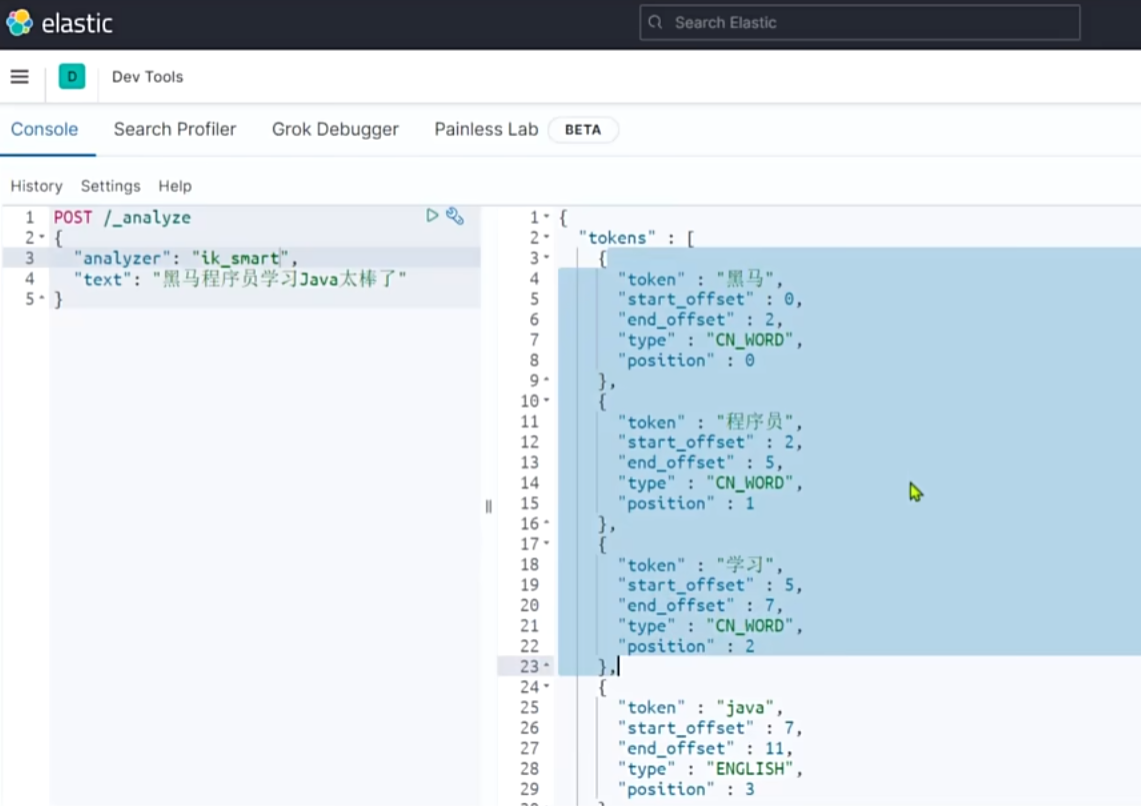Toggle fold arrow at editor line 5
The image size is (1141, 806).
coord(41,298)
